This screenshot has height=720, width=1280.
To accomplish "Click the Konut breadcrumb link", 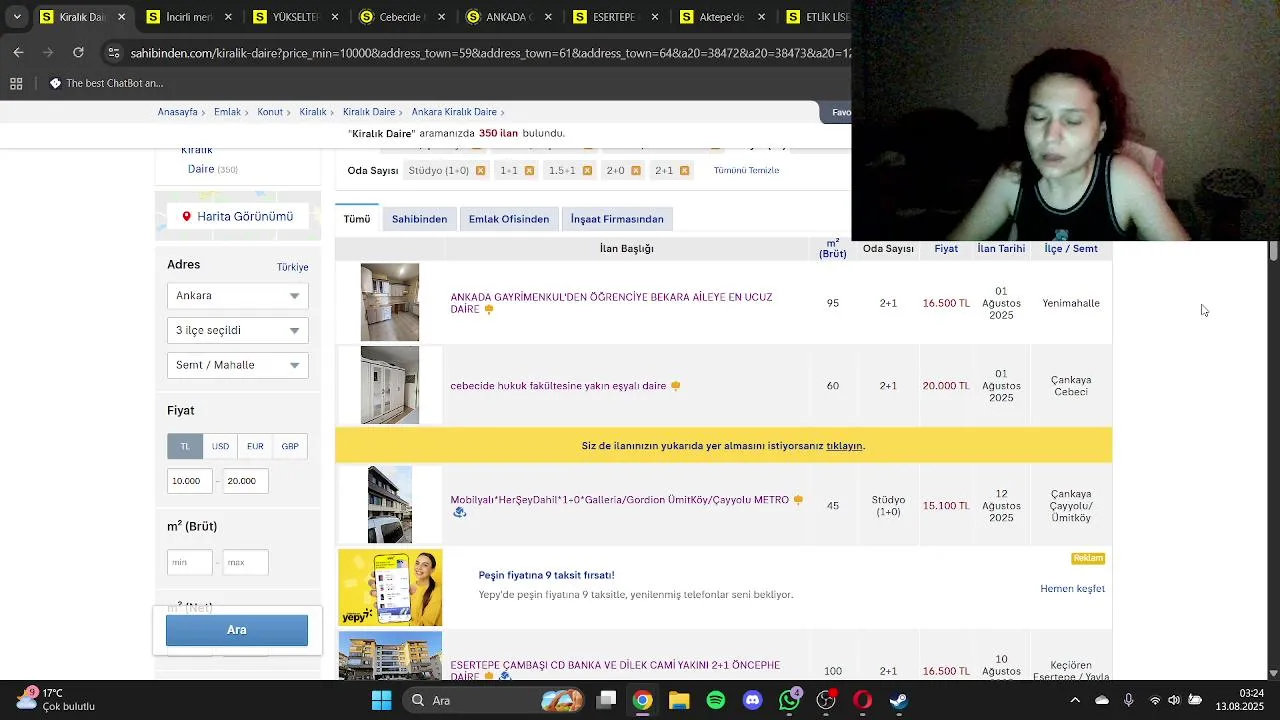I will 270,112.
